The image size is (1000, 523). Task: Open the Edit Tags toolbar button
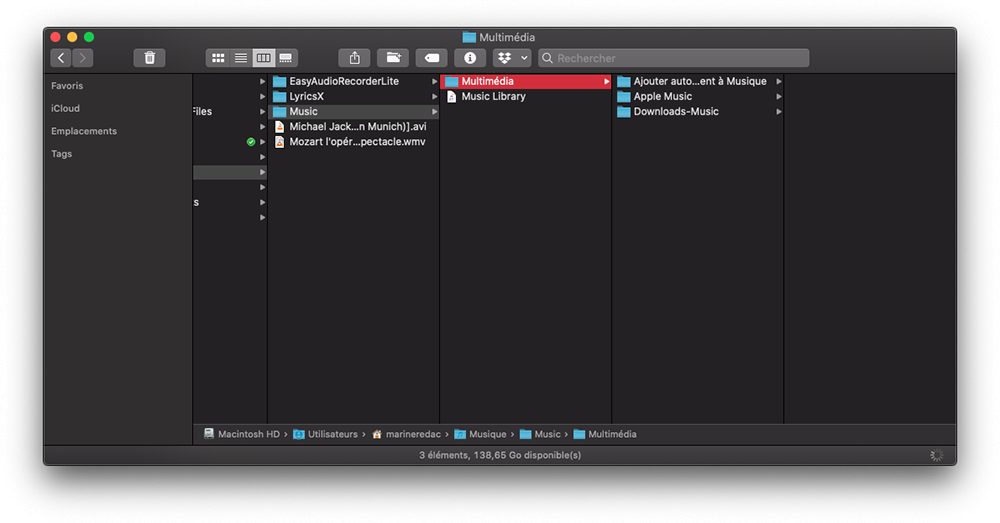pyautogui.click(x=432, y=58)
